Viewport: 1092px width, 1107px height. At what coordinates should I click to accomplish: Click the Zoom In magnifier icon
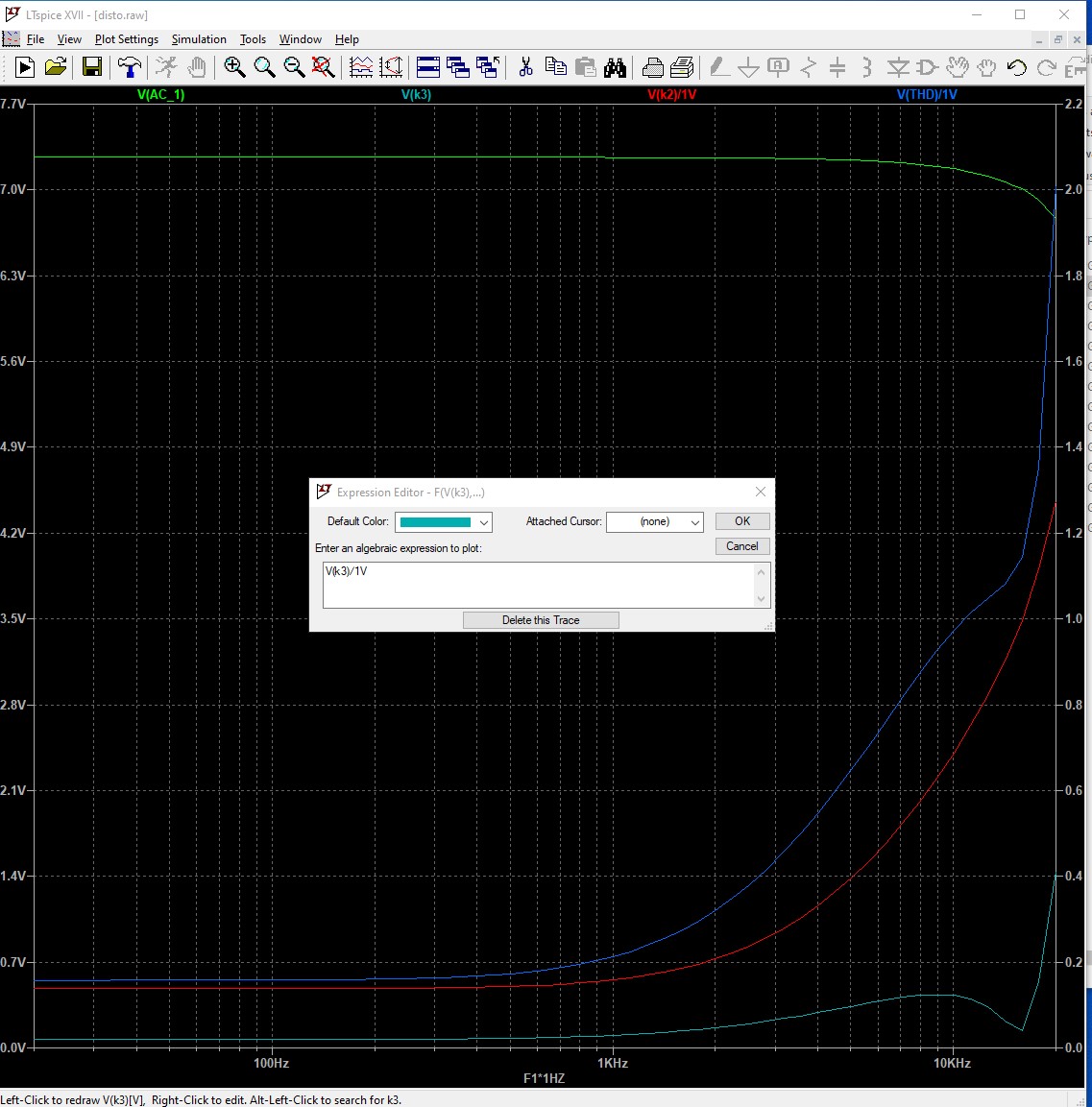(234, 67)
